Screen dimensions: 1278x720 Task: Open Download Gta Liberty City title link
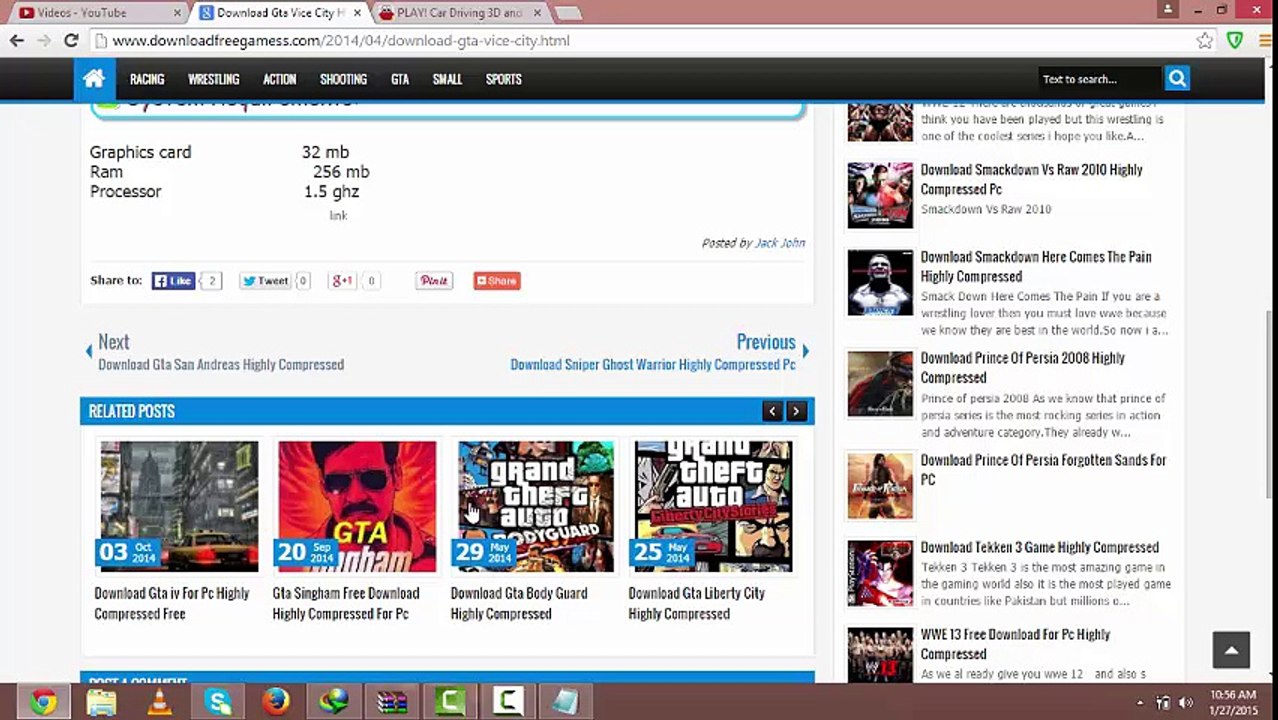pyautogui.click(x=696, y=603)
